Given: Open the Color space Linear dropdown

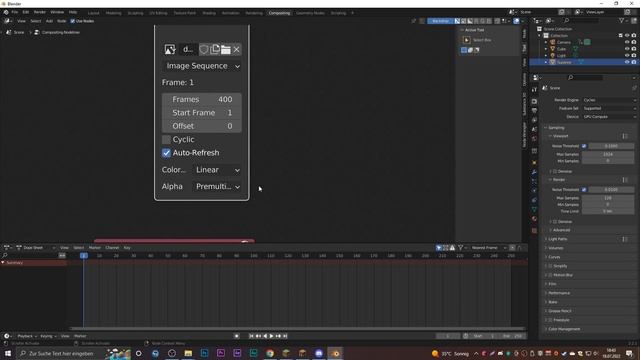Looking at the screenshot, I should pyautogui.click(x=217, y=170).
